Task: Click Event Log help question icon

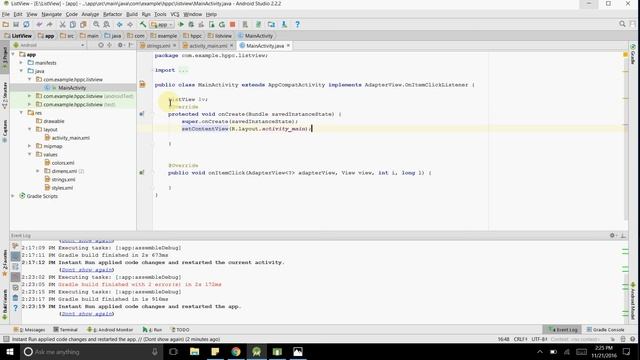Action: [x=15, y=308]
